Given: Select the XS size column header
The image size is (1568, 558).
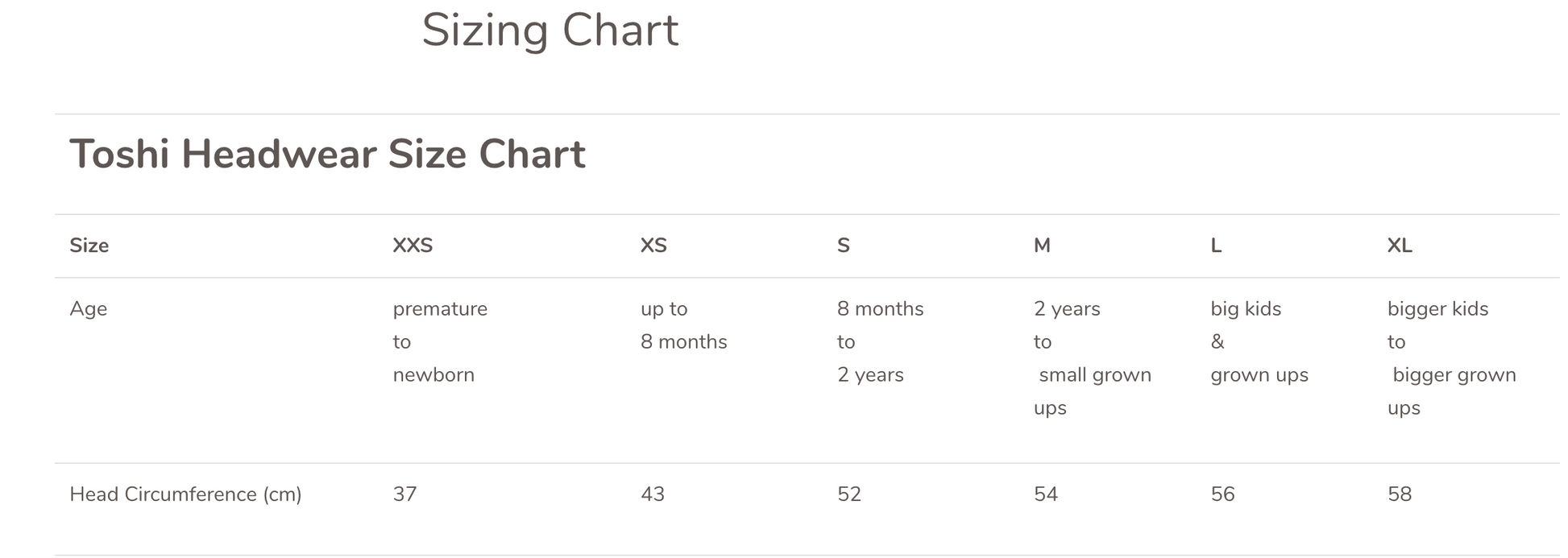Looking at the screenshot, I should 653,246.
